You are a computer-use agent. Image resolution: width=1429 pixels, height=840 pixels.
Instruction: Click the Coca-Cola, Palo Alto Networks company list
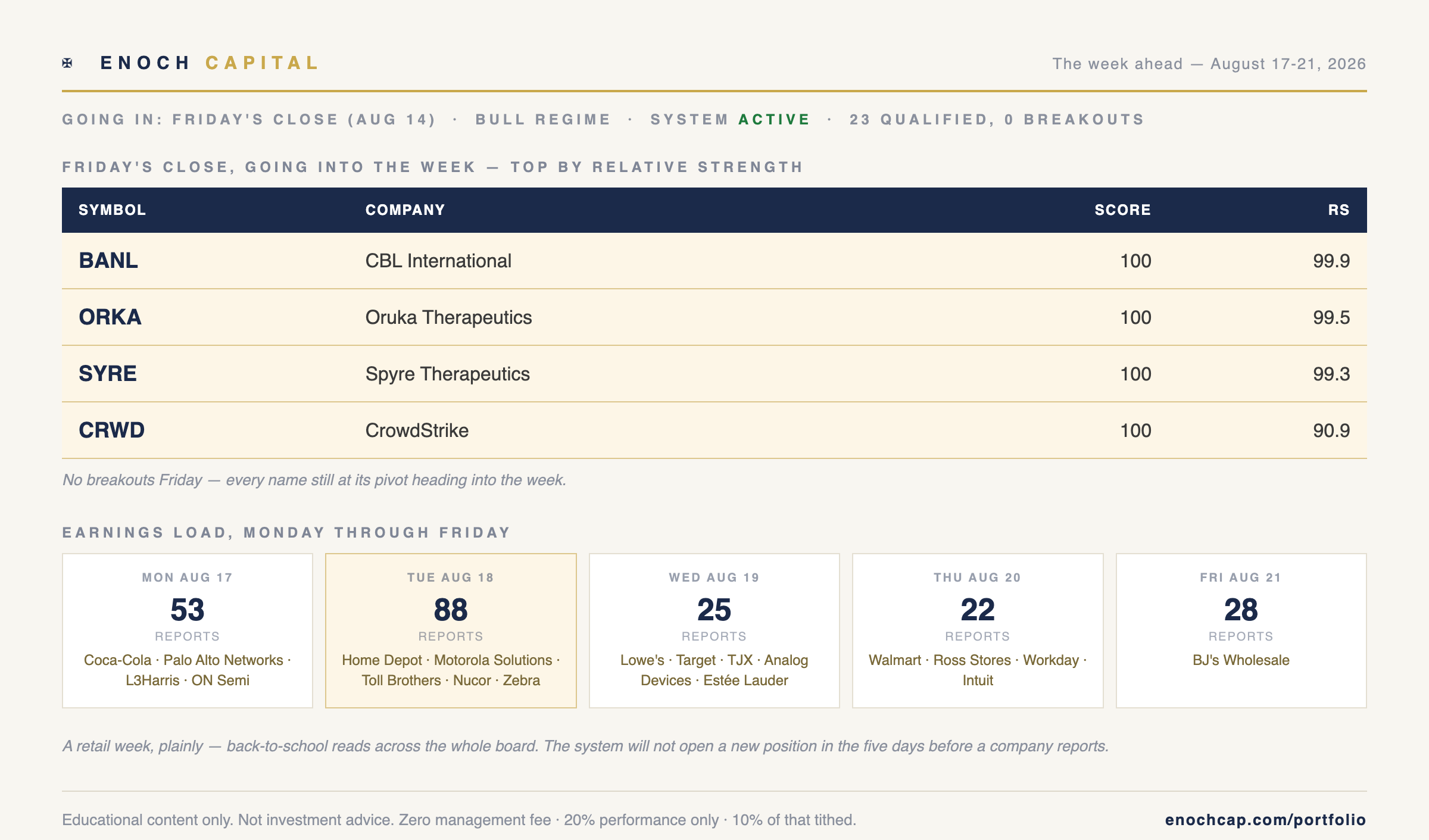point(188,670)
